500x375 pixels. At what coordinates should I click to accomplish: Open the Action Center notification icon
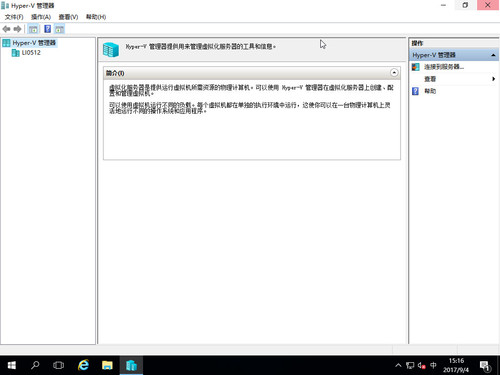[x=485, y=366]
